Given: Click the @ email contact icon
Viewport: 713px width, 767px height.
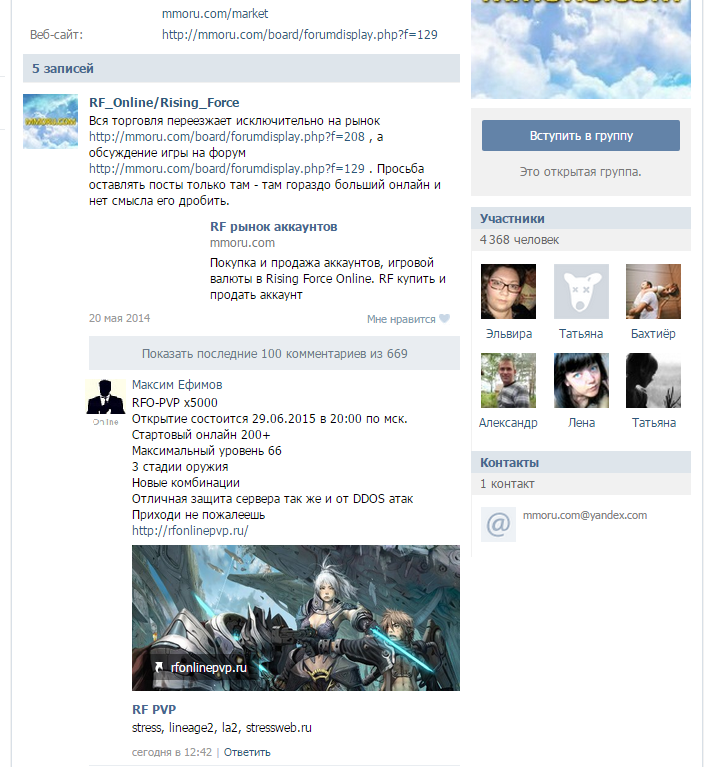Looking at the screenshot, I should (x=498, y=524).
